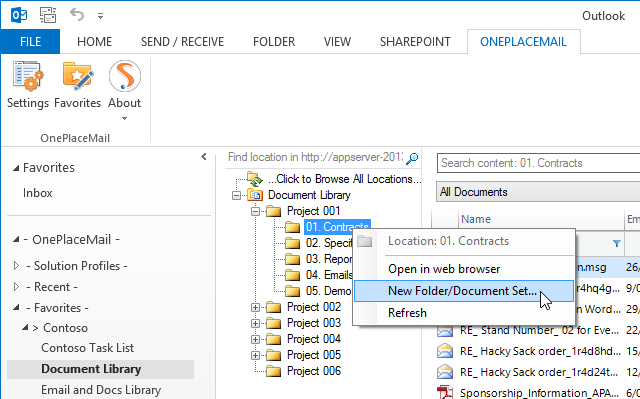
Task: Click the Project 001 folder icon
Action: pos(273,211)
